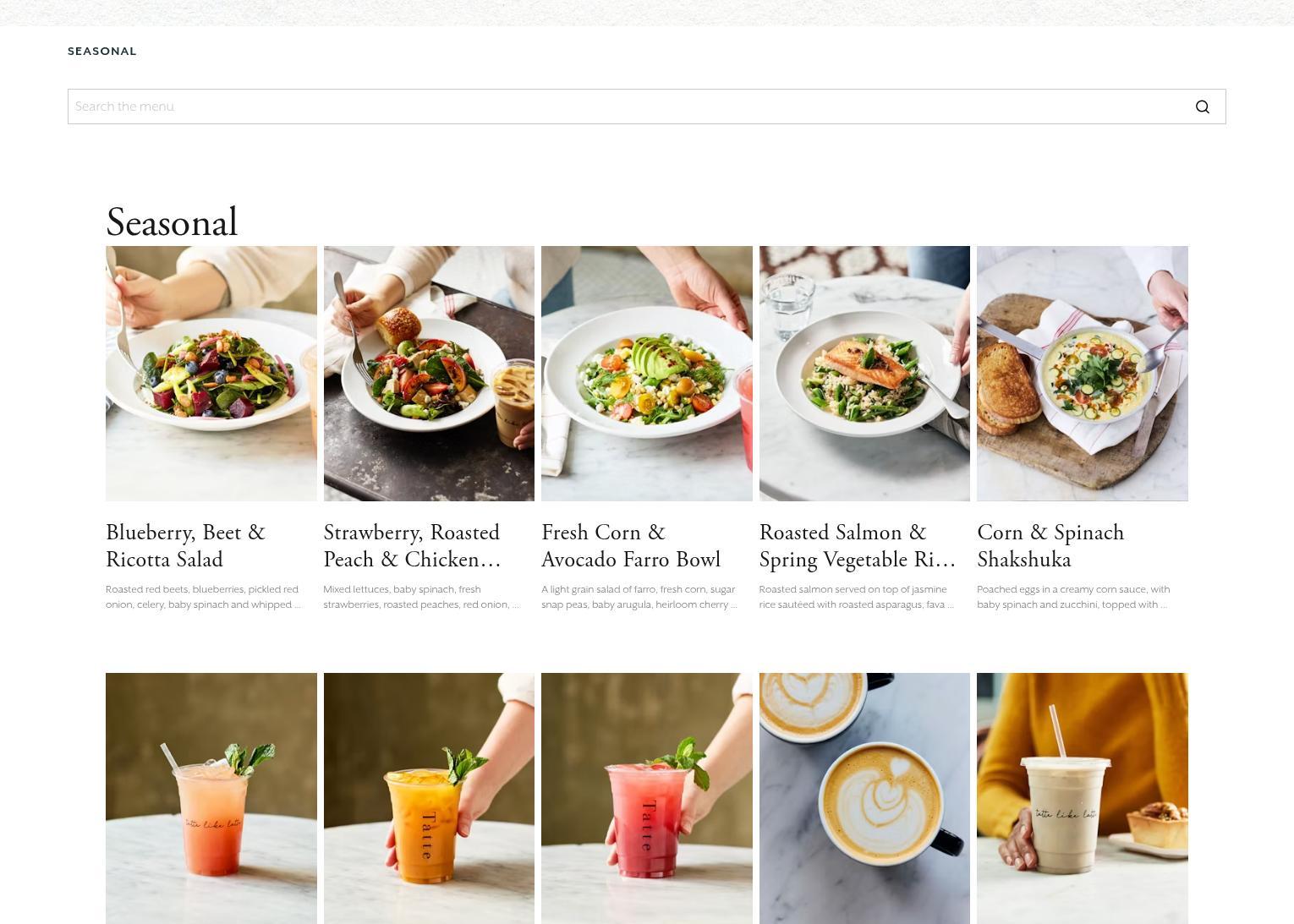Open the pink iced drink with mint photo

tap(211, 798)
